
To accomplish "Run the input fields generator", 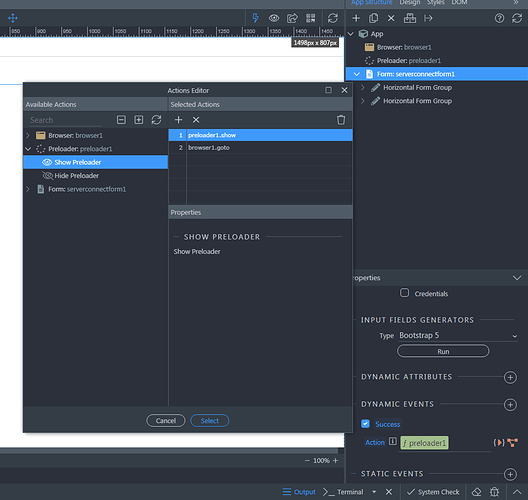I will [x=443, y=351].
